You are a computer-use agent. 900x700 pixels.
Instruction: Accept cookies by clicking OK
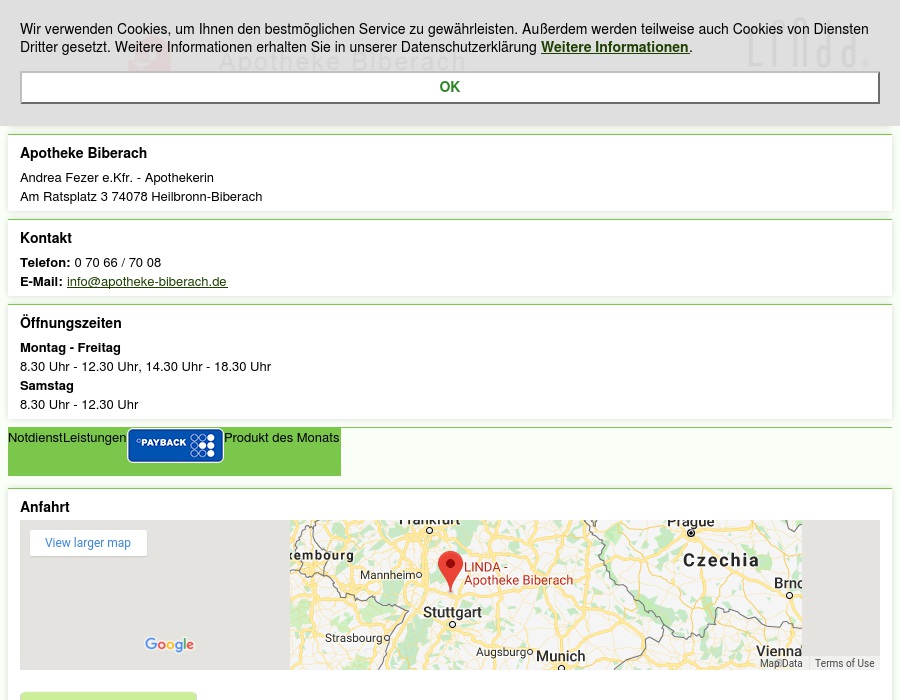point(449,87)
